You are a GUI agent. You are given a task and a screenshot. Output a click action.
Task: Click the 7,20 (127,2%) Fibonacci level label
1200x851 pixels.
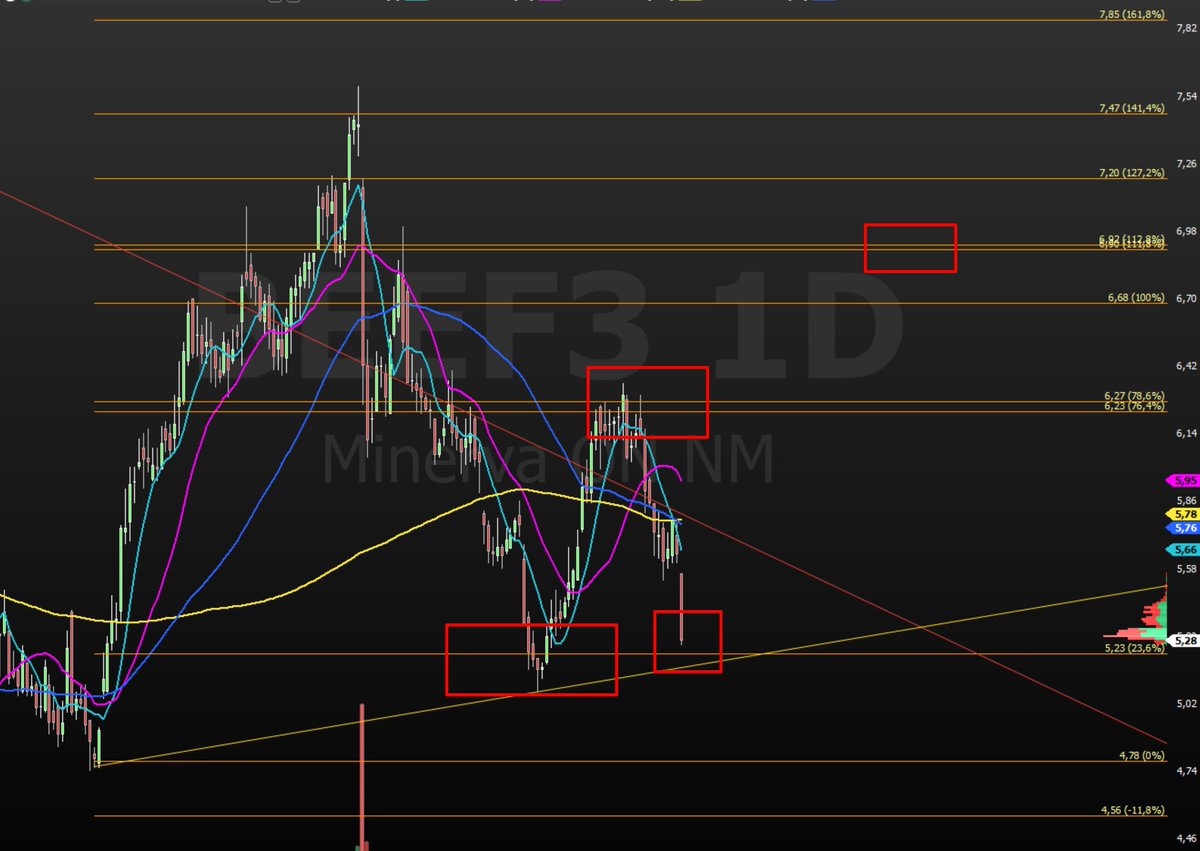point(1131,173)
